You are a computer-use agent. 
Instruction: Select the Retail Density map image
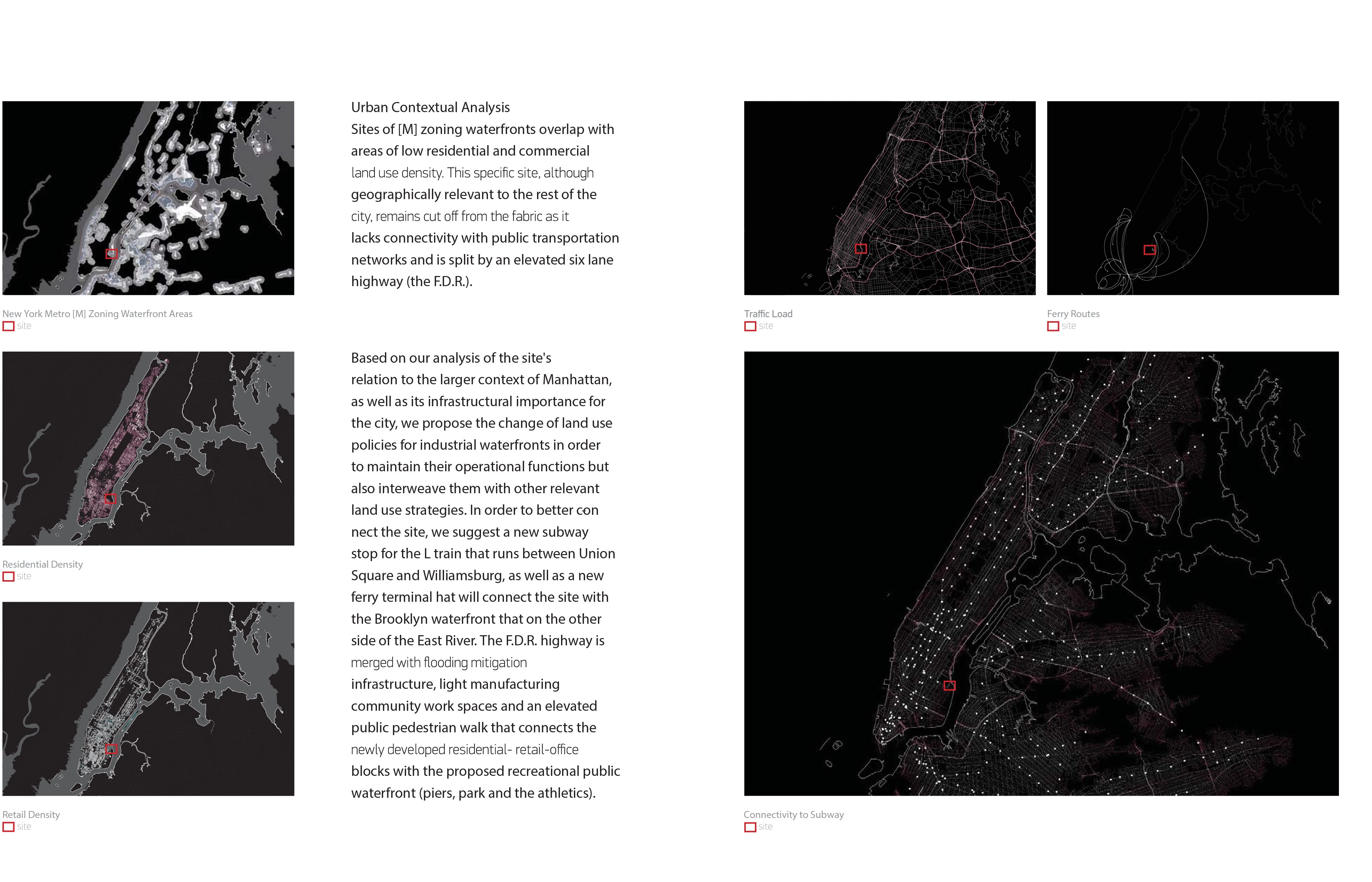click(x=148, y=699)
